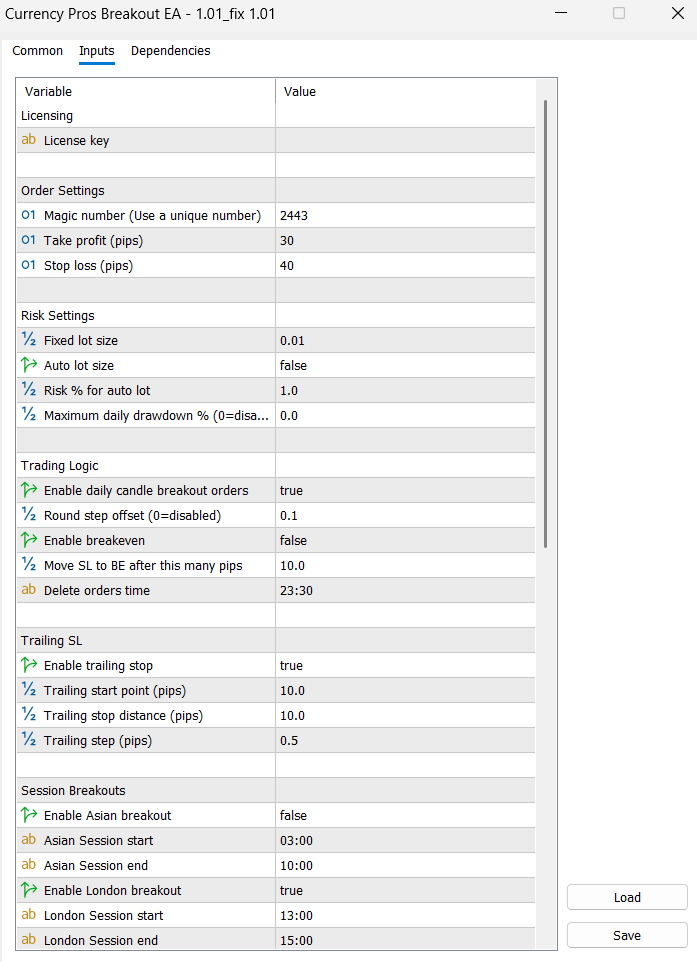
Task: Click integer icon next to Magic number
Action: pos(28,215)
